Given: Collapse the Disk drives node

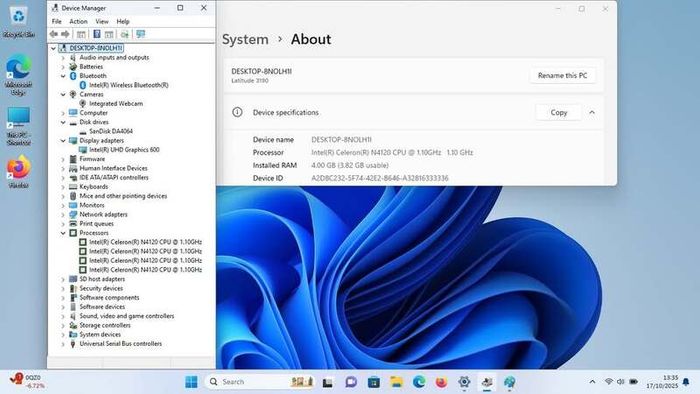Looking at the screenshot, I should click(63, 122).
